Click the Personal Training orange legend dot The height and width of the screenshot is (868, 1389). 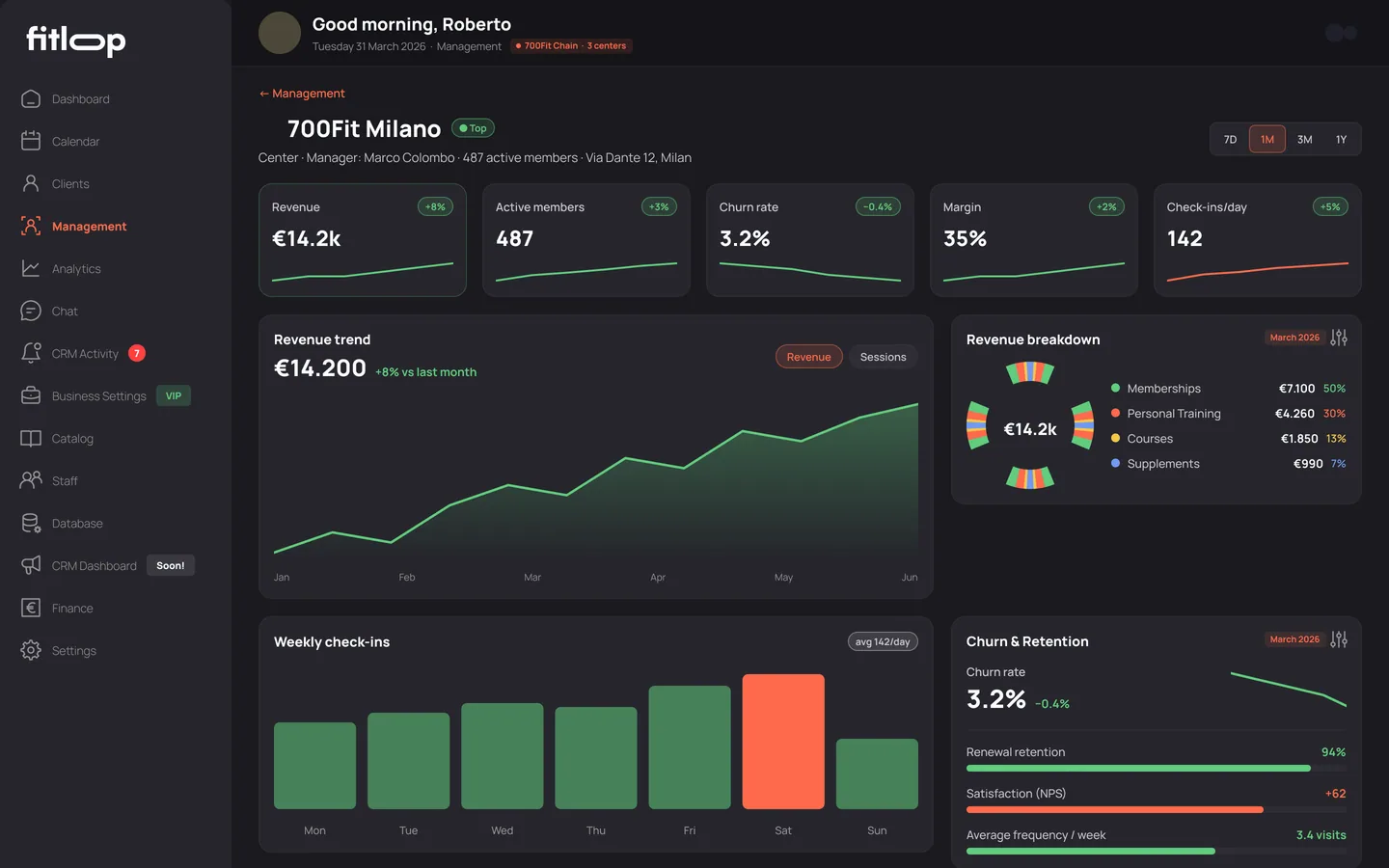(x=1115, y=413)
